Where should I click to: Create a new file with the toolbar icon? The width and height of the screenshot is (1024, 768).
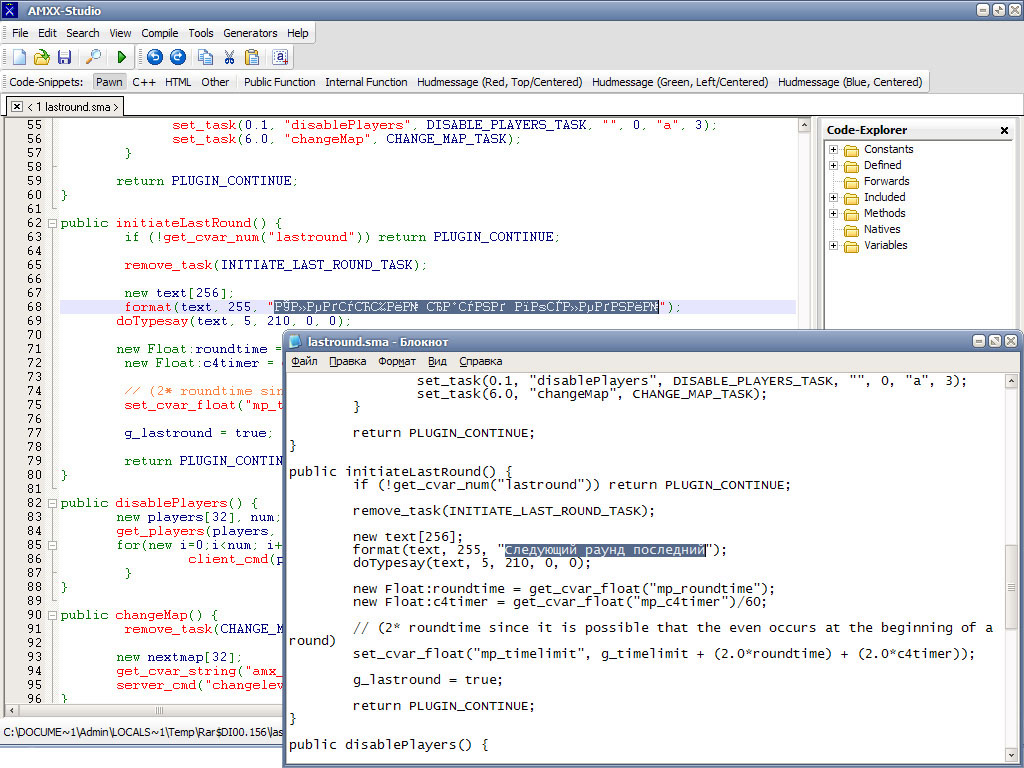(19, 58)
